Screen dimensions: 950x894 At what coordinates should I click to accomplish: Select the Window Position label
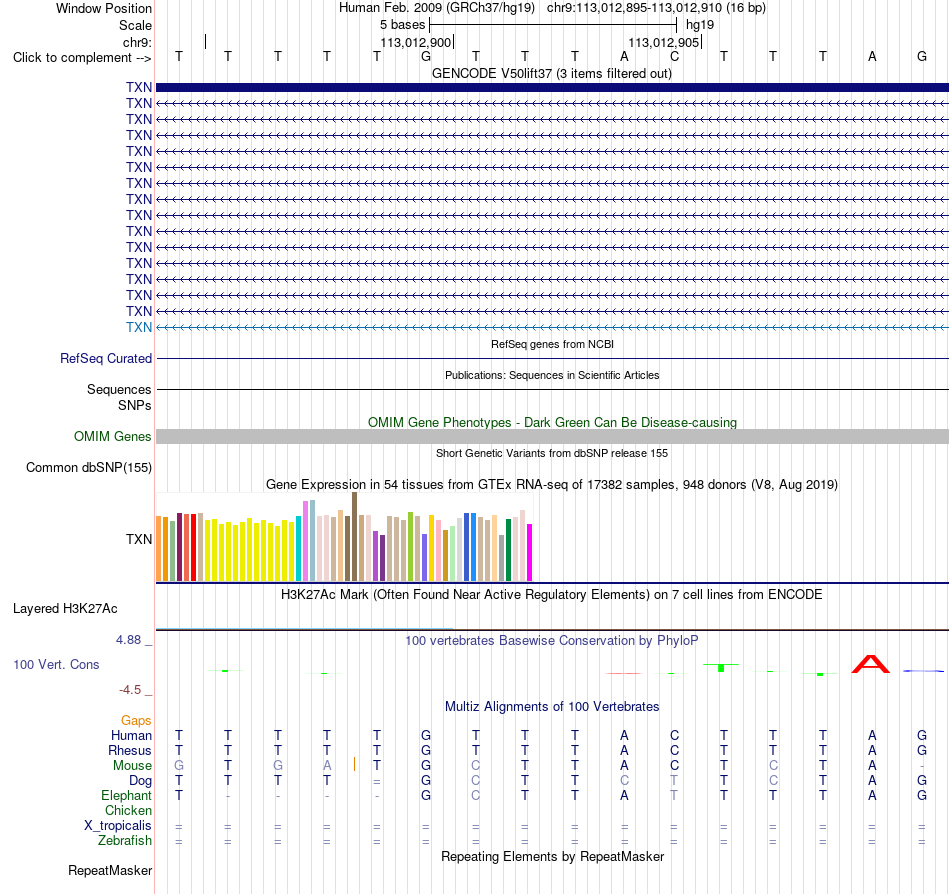tap(104, 8)
